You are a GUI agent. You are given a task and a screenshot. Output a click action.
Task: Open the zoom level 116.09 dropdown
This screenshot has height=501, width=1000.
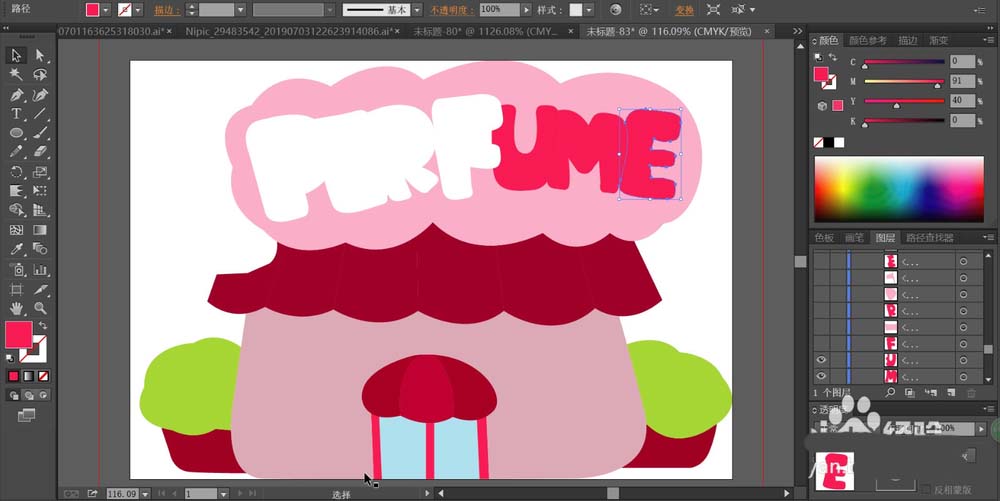click(x=146, y=494)
